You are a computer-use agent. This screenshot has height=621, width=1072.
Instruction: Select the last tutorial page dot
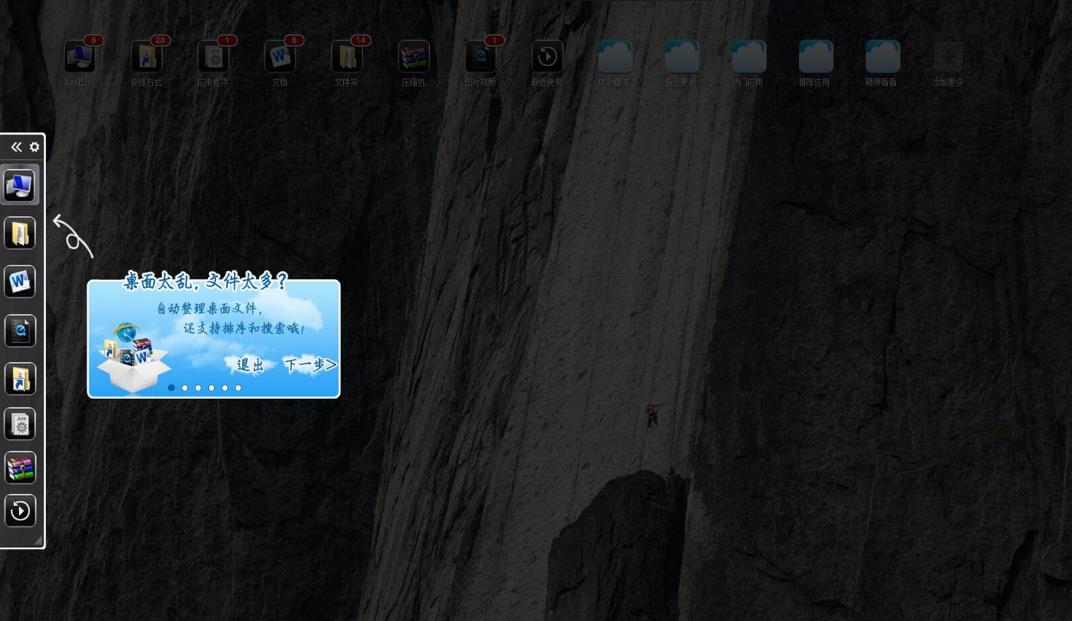tap(238, 388)
